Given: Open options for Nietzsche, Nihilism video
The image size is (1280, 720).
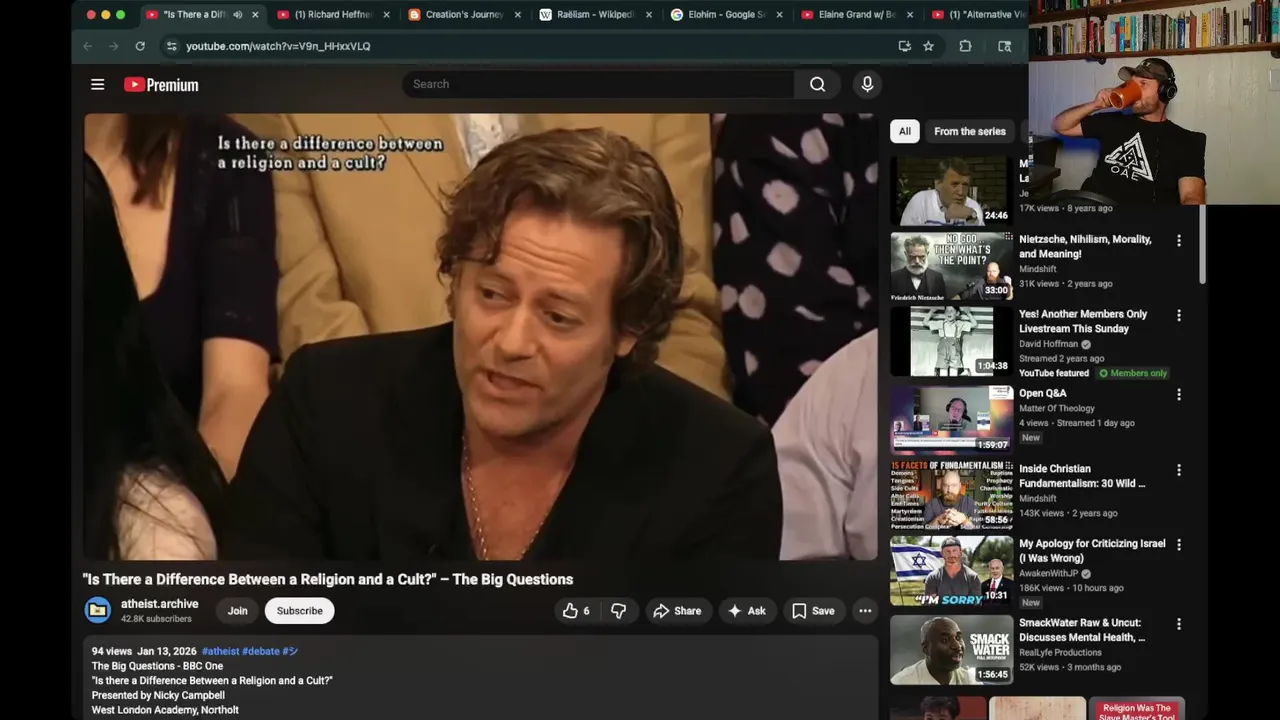Looking at the screenshot, I should 1178,241.
